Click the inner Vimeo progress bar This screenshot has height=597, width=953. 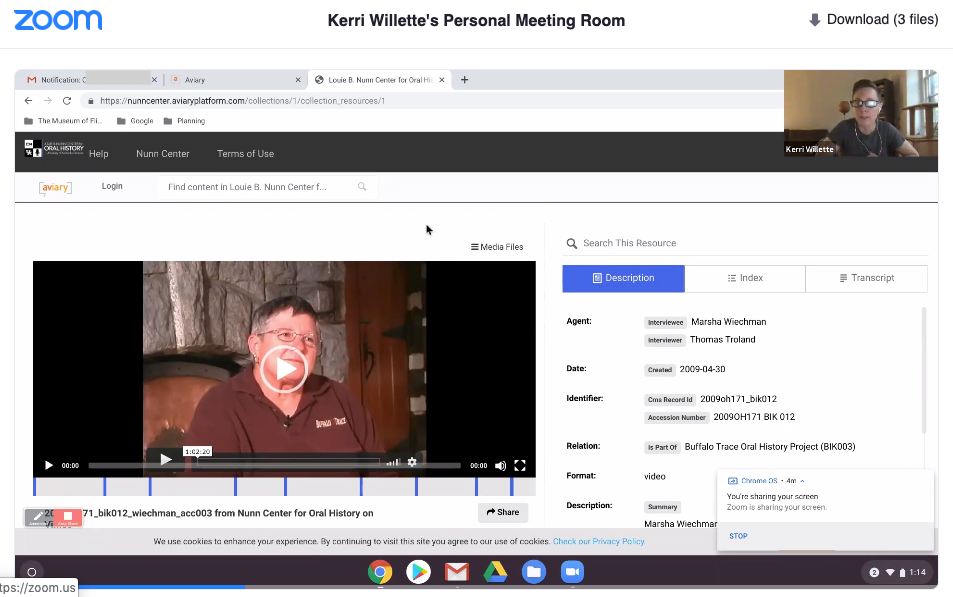(x=289, y=461)
